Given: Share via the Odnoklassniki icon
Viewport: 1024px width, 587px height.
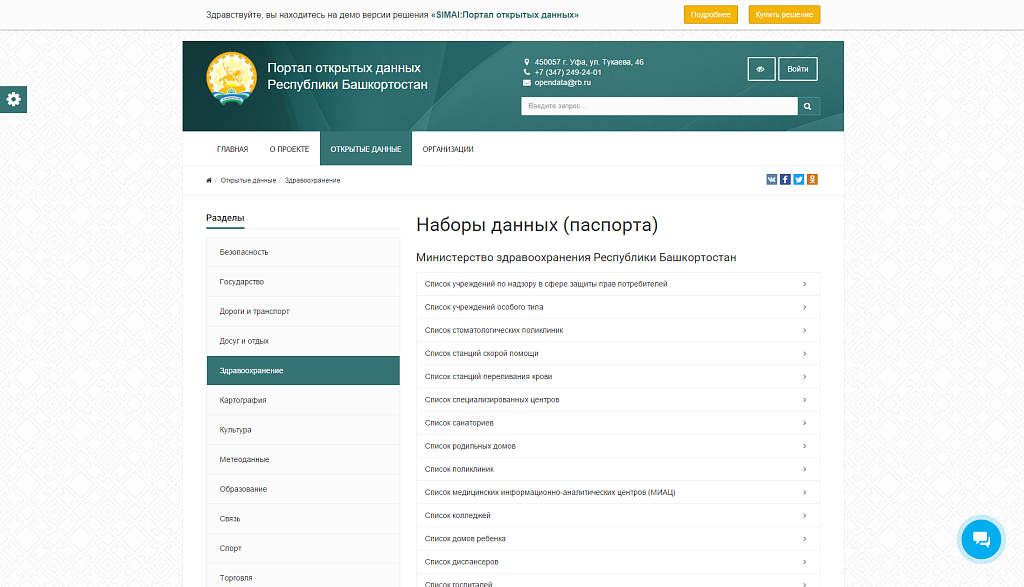Looking at the screenshot, I should click(x=812, y=180).
